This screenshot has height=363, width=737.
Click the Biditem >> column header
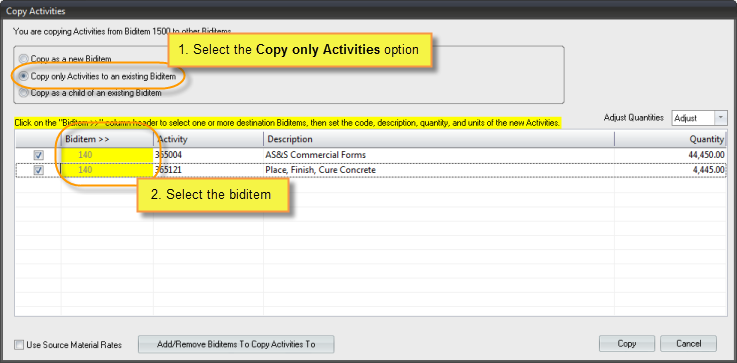107,139
